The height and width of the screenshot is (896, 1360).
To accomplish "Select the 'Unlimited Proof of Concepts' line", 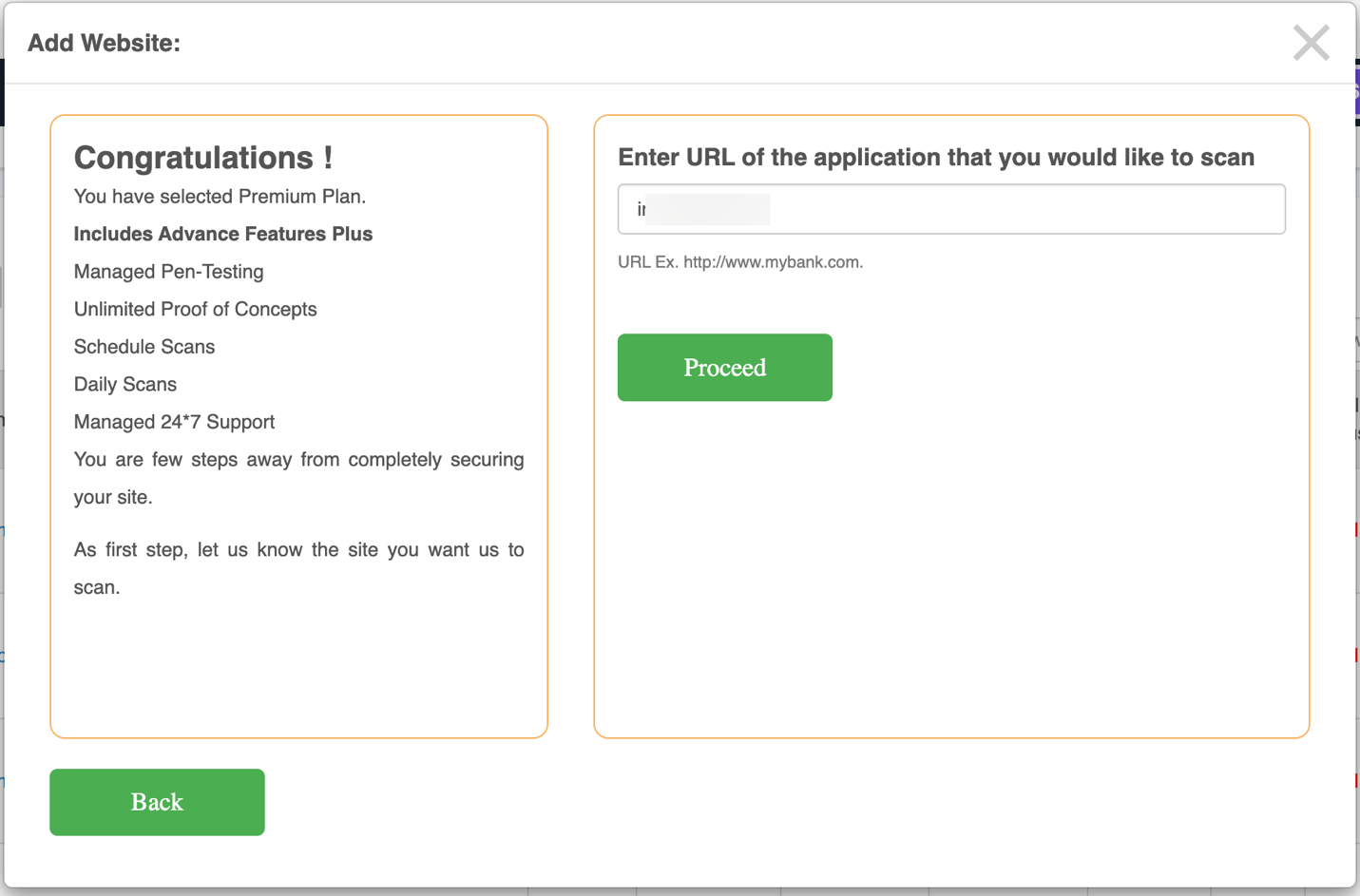I will pyautogui.click(x=196, y=309).
